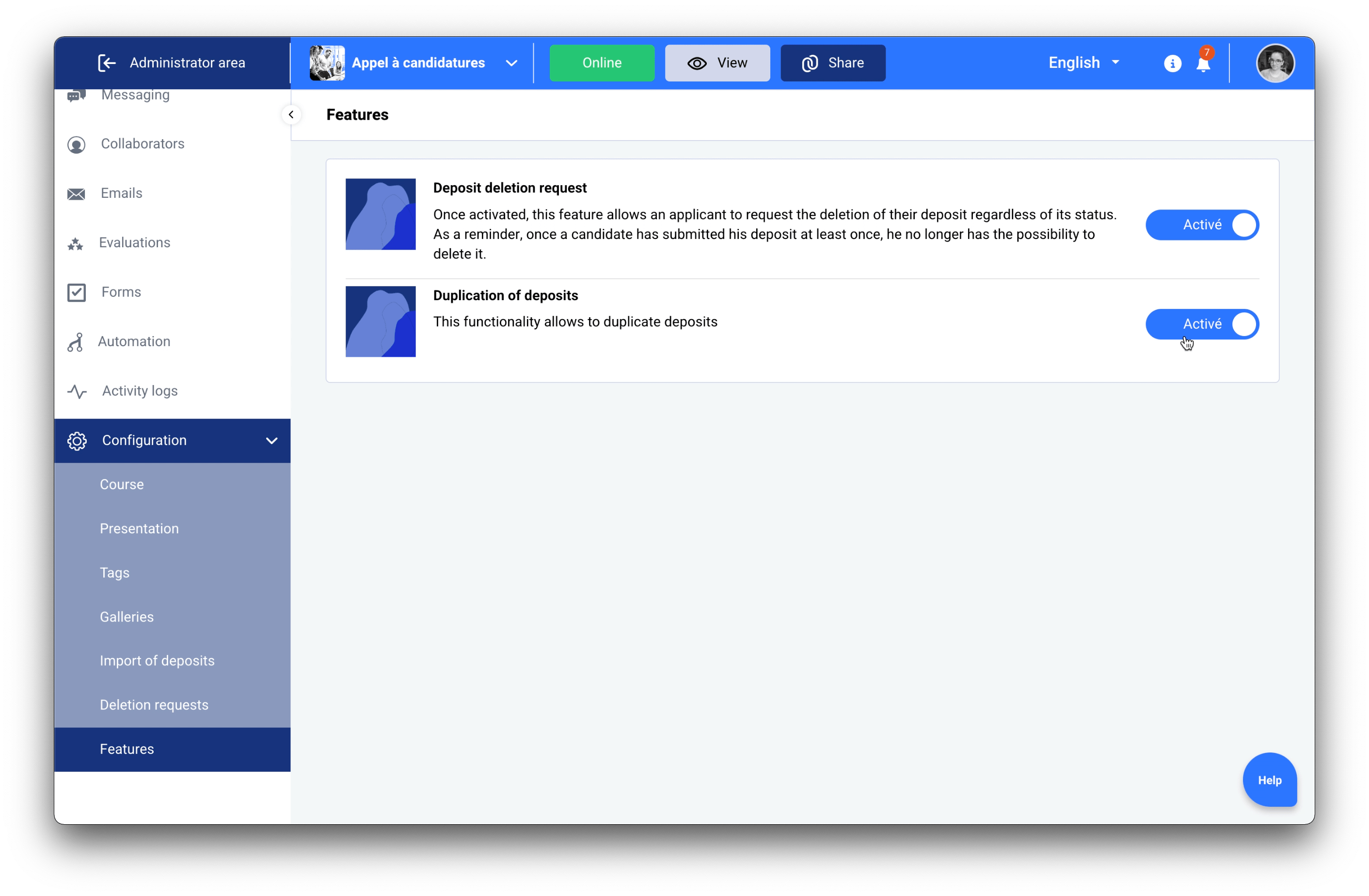Expand the Appel à candidatures project dropdown
The height and width of the screenshot is (896, 1369).
click(511, 64)
